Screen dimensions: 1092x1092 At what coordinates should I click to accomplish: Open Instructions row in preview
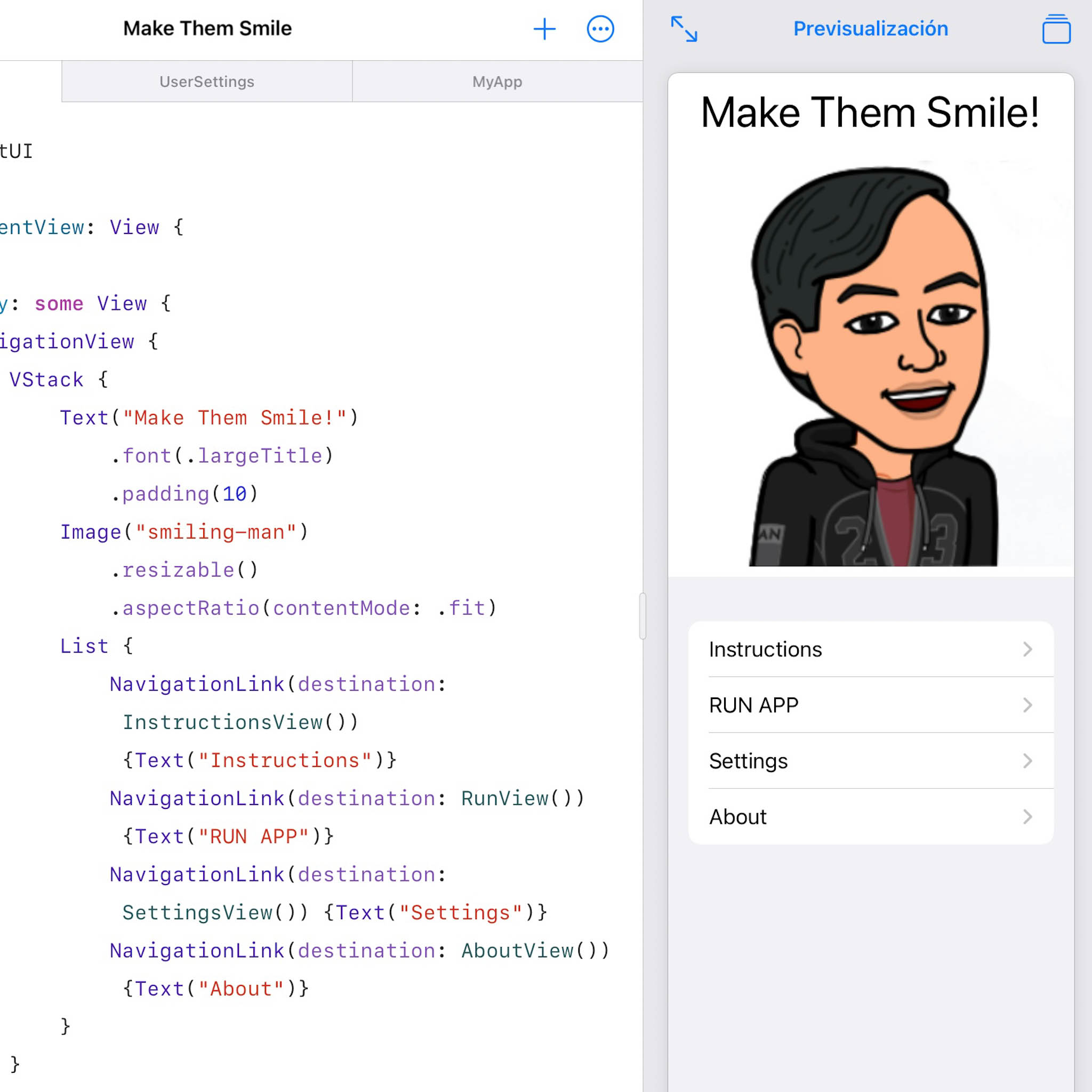click(870, 649)
